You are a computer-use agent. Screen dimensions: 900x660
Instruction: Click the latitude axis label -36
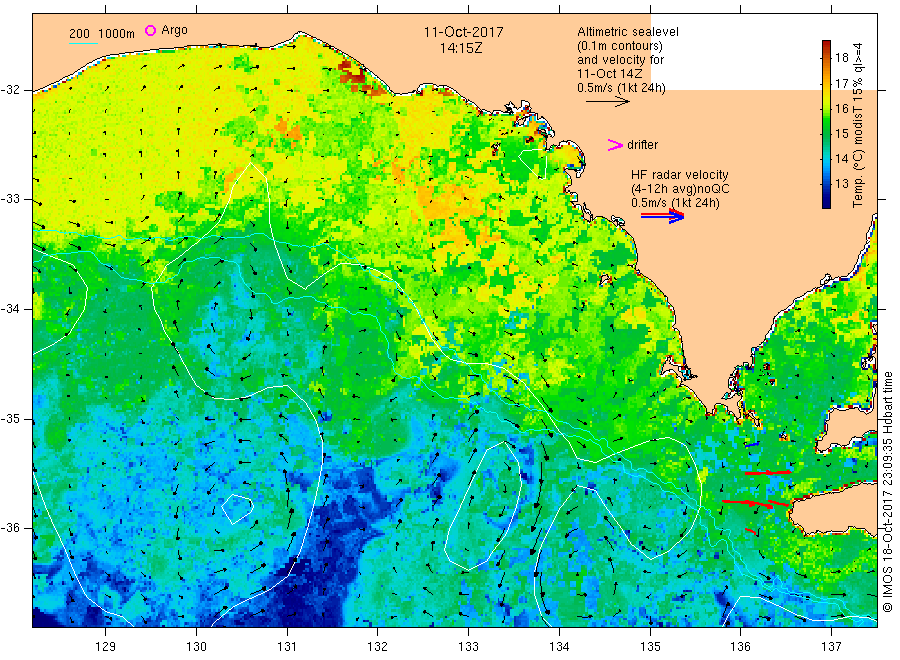pyautogui.click(x=10, y=528)
